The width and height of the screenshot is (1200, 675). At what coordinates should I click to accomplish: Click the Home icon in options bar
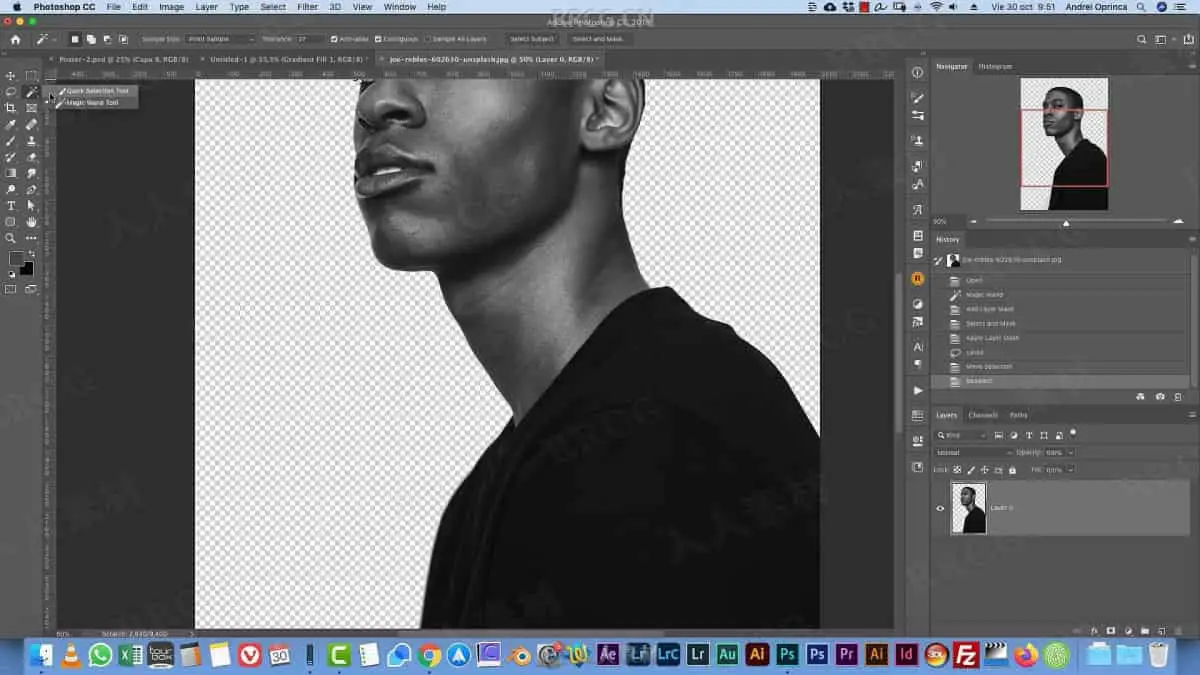(15, 39)
